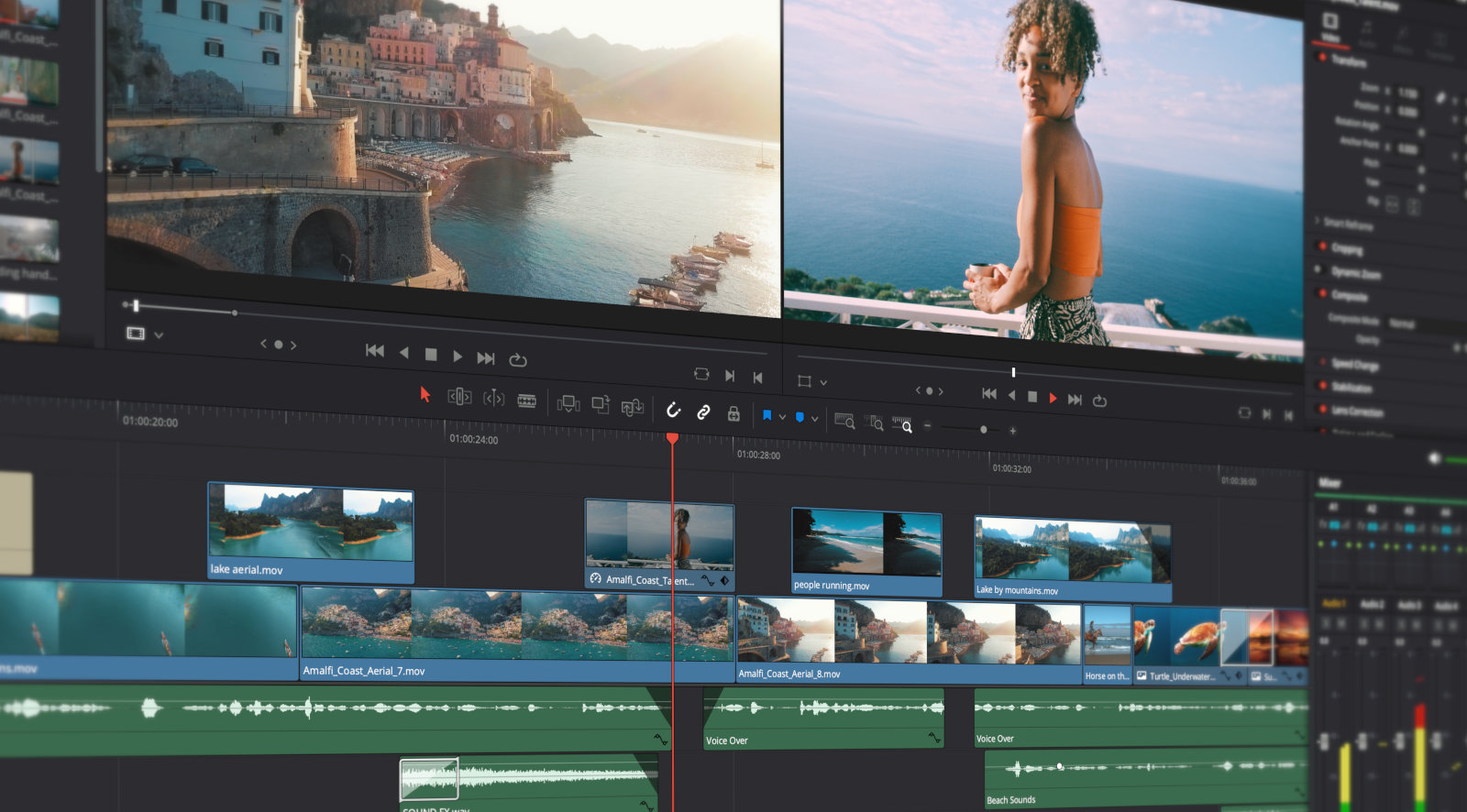Click the timeline zoom slider handle
Screen dimensions: 1467x812
point(984,429)
